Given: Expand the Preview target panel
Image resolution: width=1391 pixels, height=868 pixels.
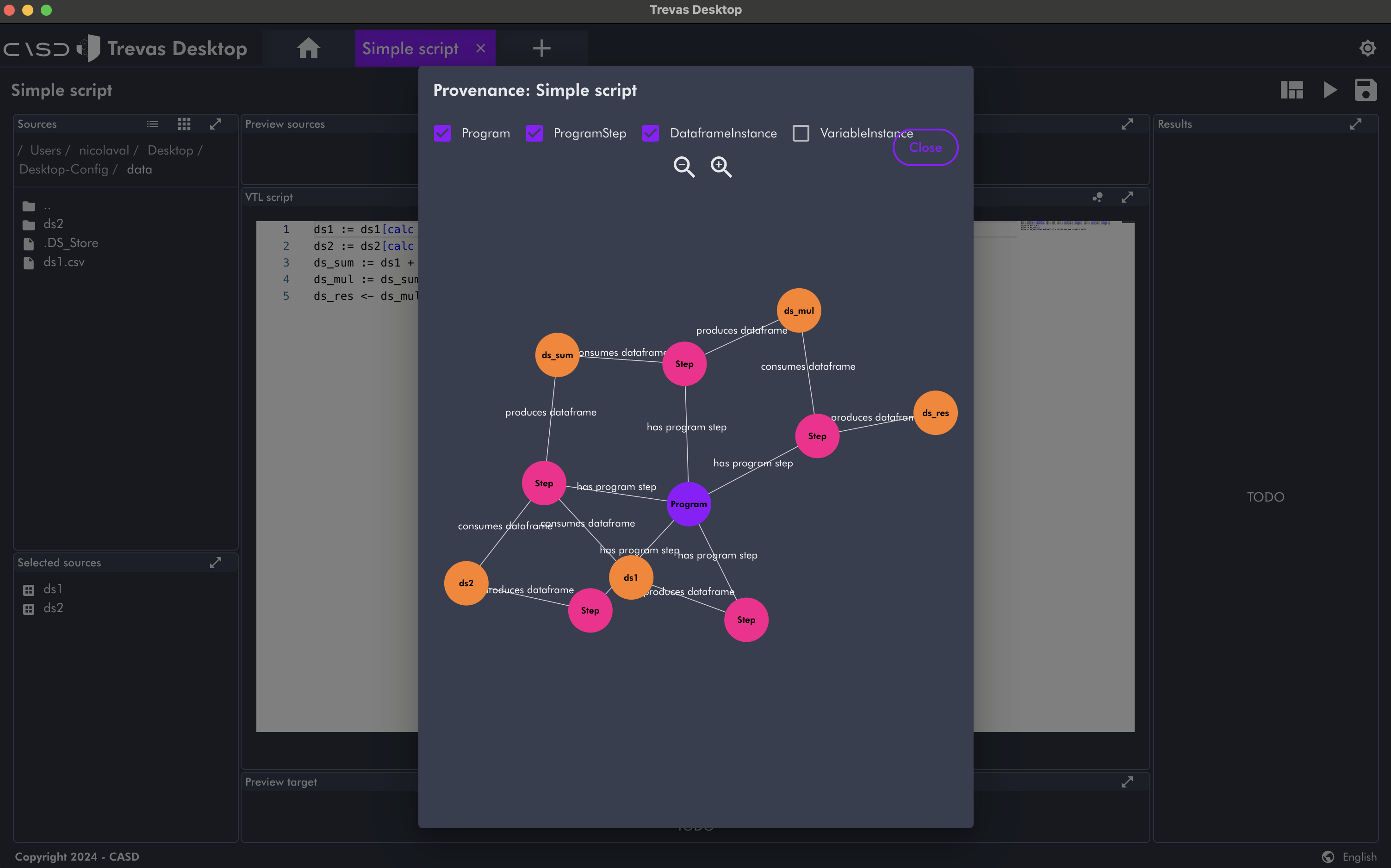Looking at the screenshot, I should [x=1127, y=782].
